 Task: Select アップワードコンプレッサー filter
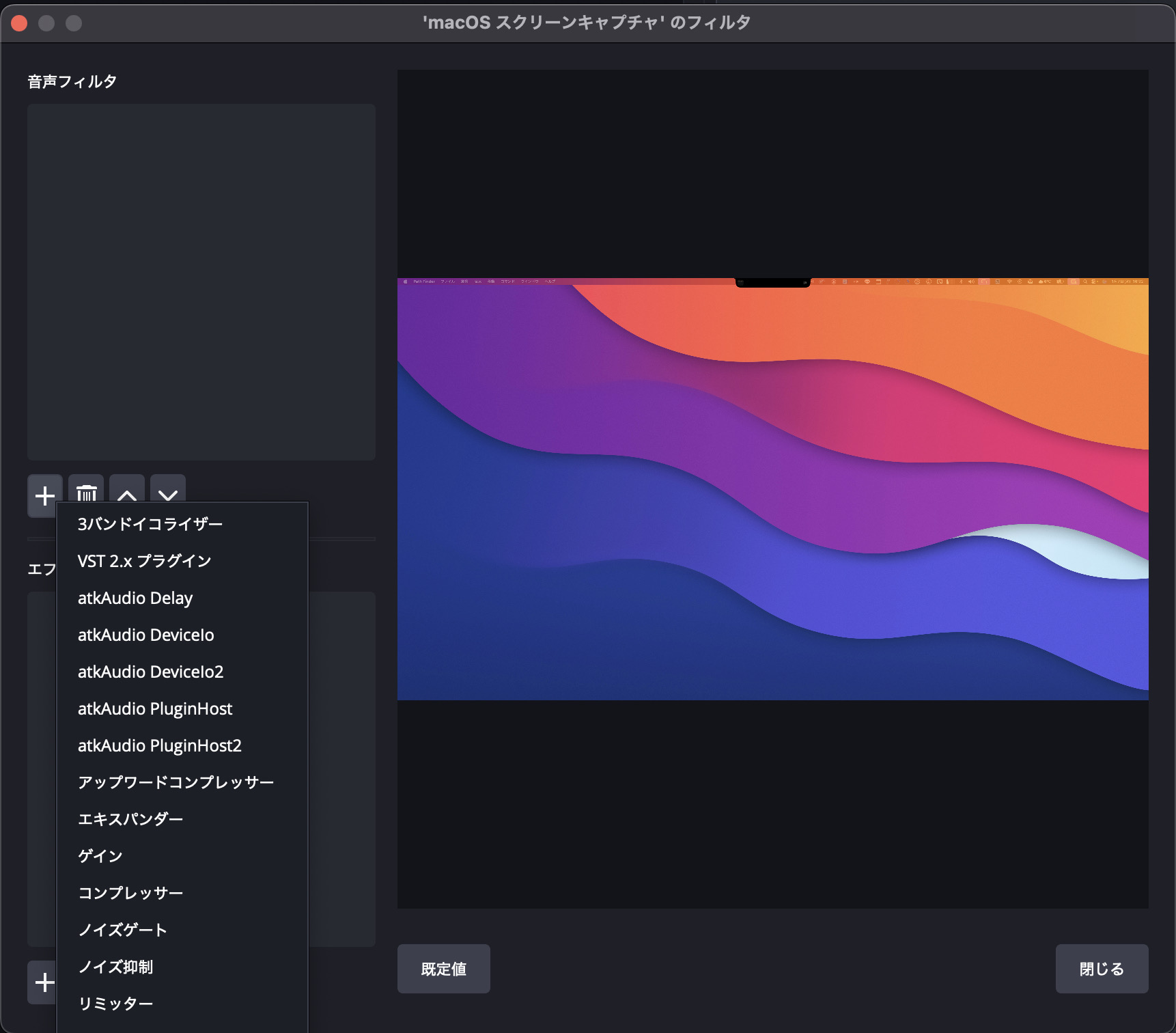tap(176, 782)
